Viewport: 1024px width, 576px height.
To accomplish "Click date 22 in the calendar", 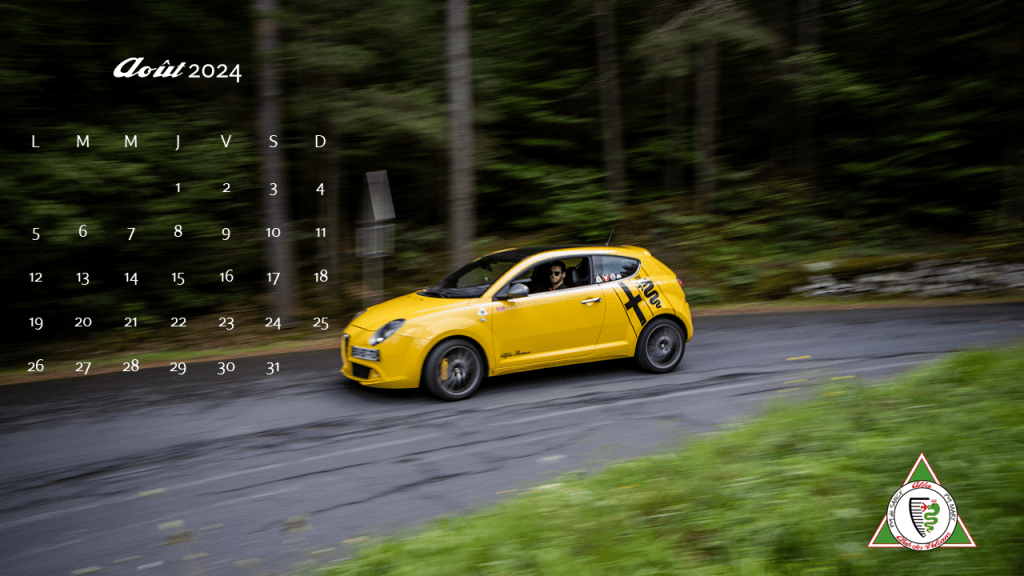I will click(x=178, y=322).
